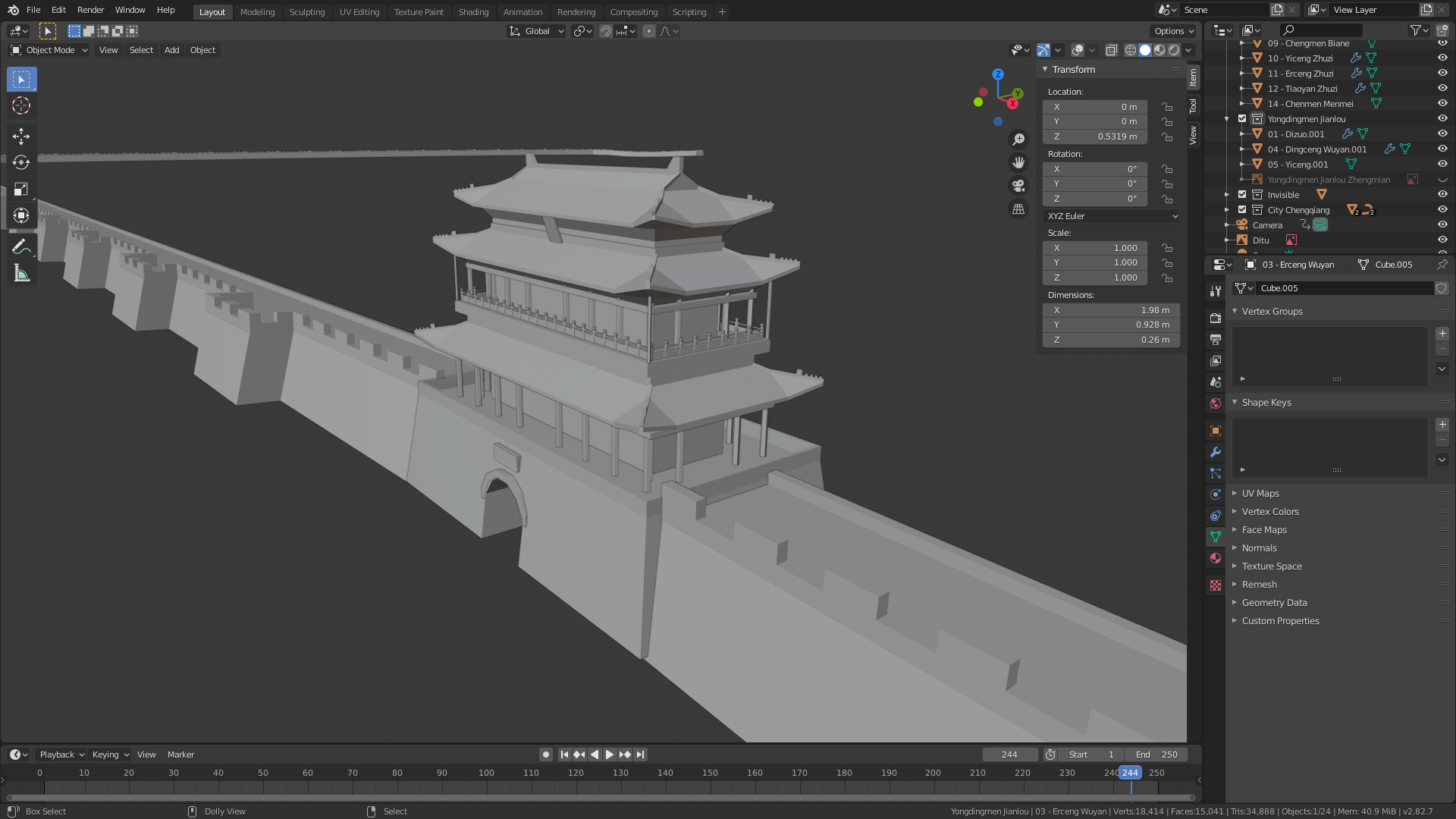The image size is (1456, 819).
Task: Open the Add menu in the viewport header
Action: [x=171, y=50]
